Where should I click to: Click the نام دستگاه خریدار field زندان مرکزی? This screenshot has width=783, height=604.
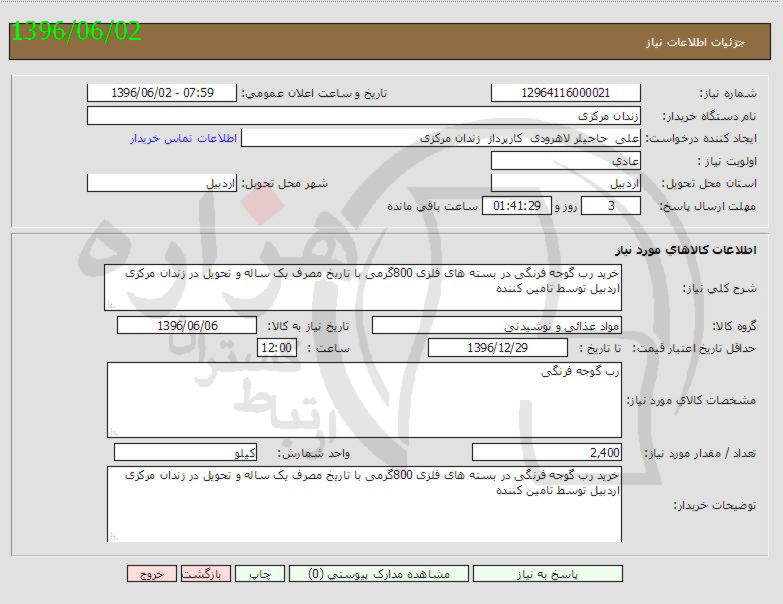[364, 115]
